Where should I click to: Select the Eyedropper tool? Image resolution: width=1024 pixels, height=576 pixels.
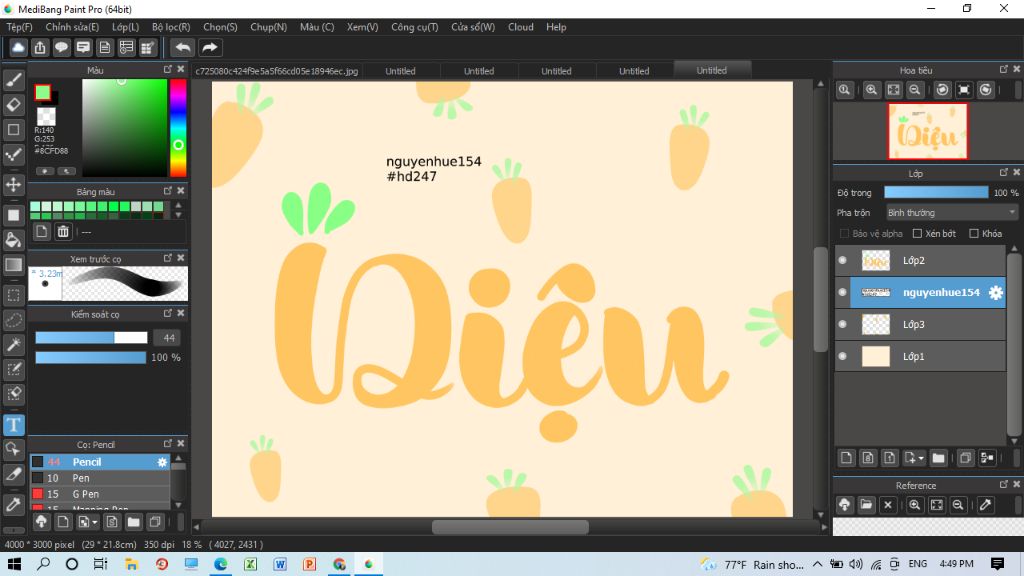(x=14, y=504)
